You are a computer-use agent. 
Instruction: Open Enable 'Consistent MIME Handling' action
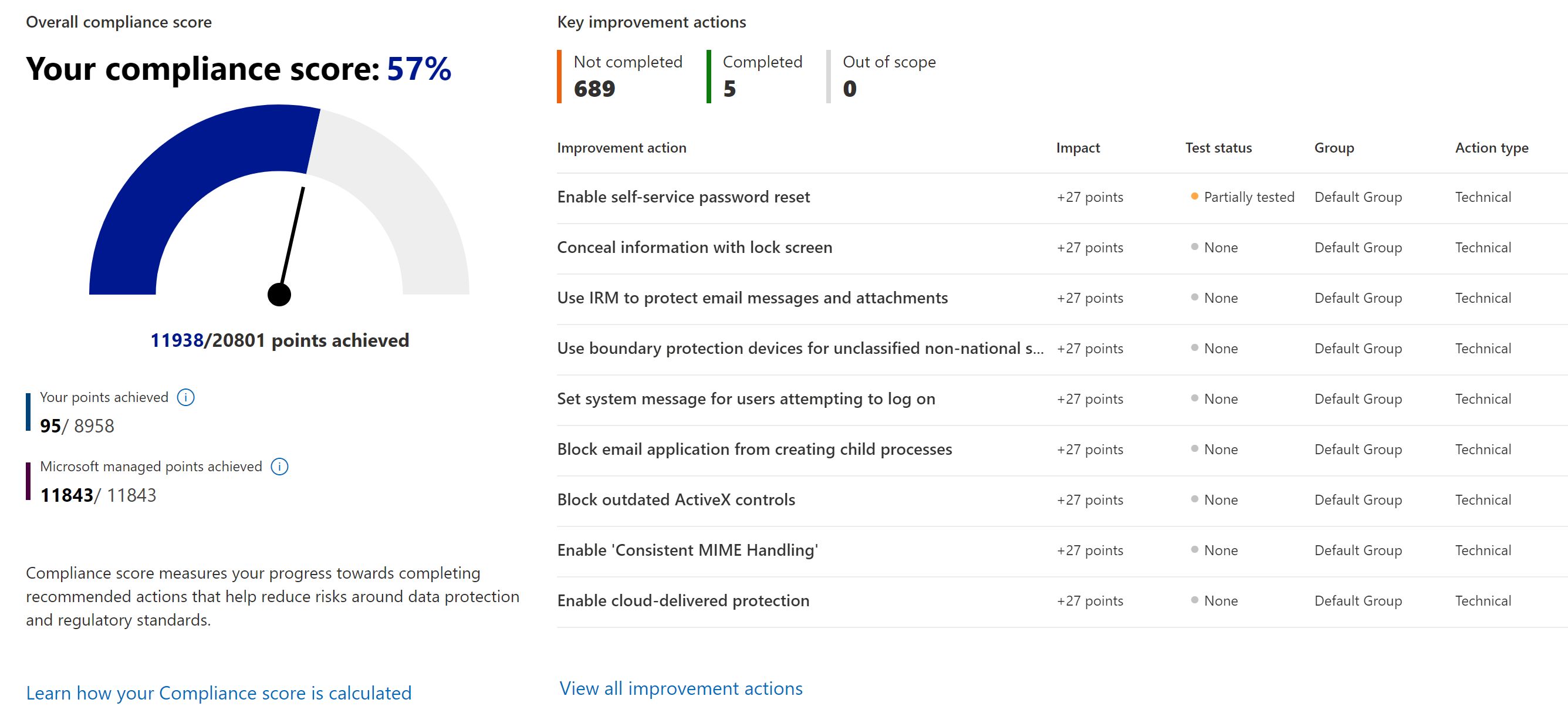click(687, 551)
